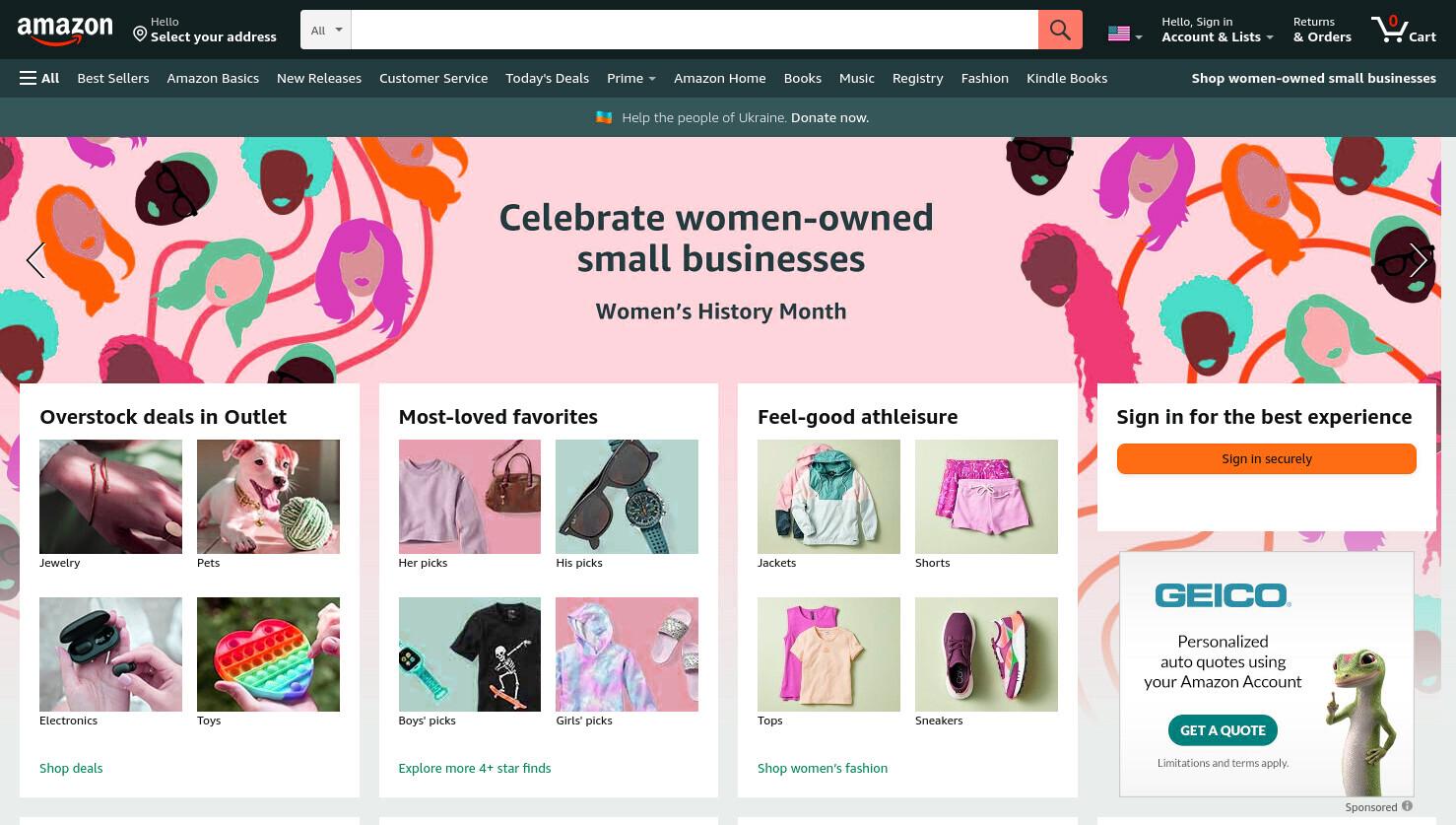
Task: Click Shop deals link
Action: (71, 768)
